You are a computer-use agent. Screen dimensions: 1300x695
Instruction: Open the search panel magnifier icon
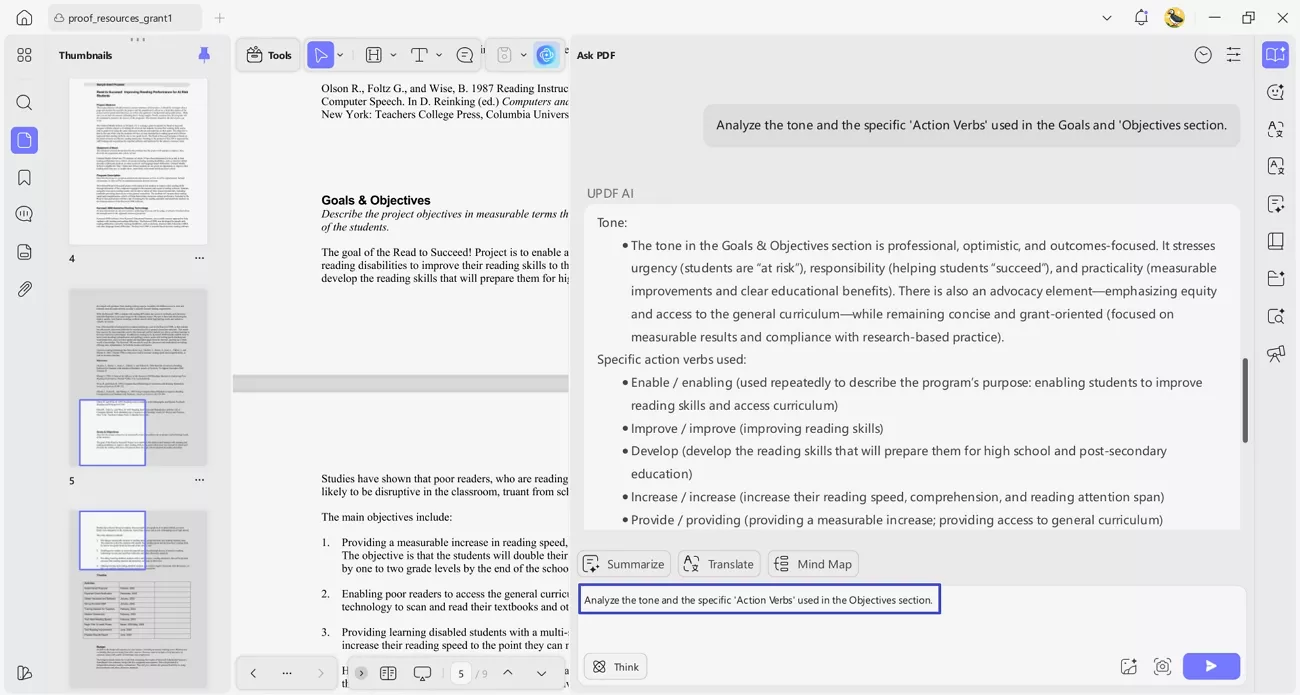pyautogui.click(x=24, y=102)
